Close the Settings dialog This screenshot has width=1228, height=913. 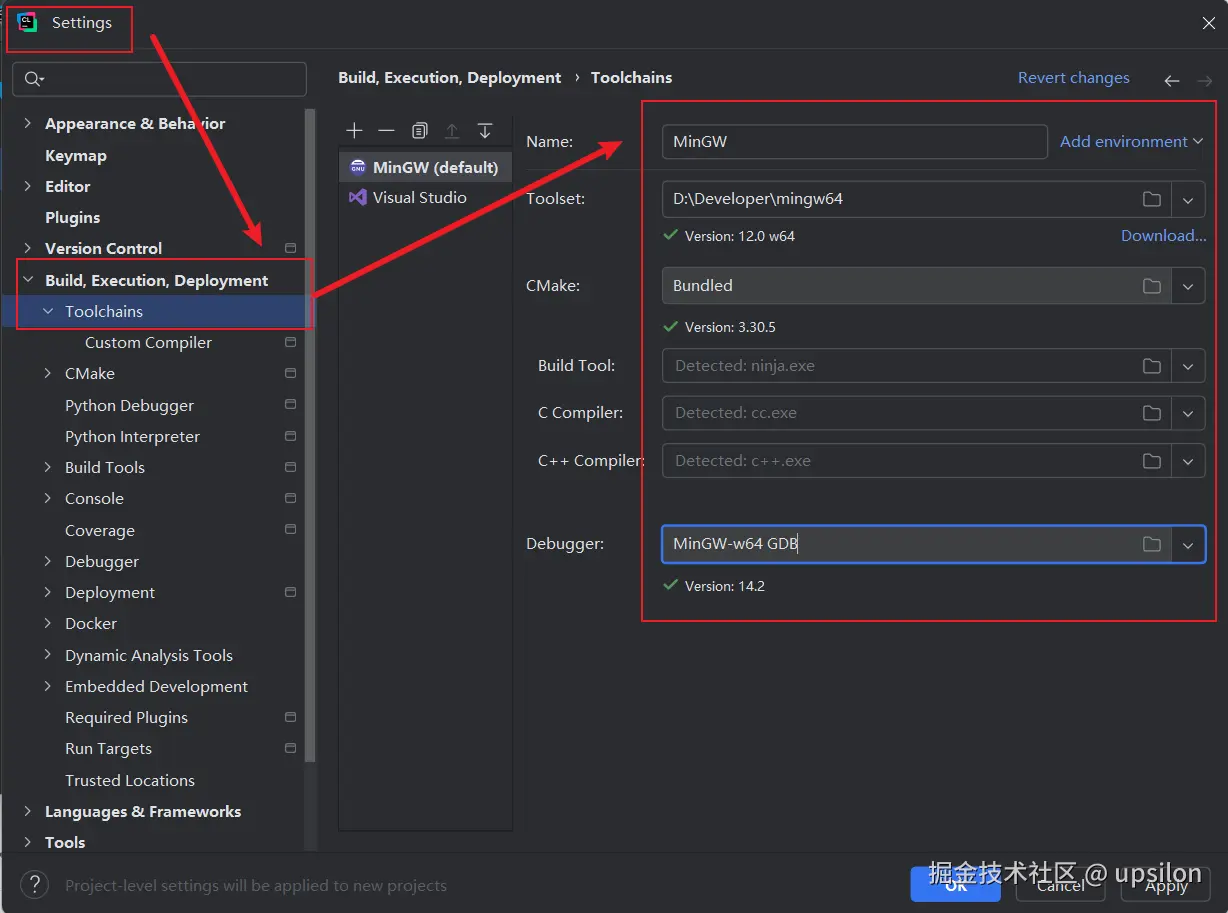(1208, 23)
